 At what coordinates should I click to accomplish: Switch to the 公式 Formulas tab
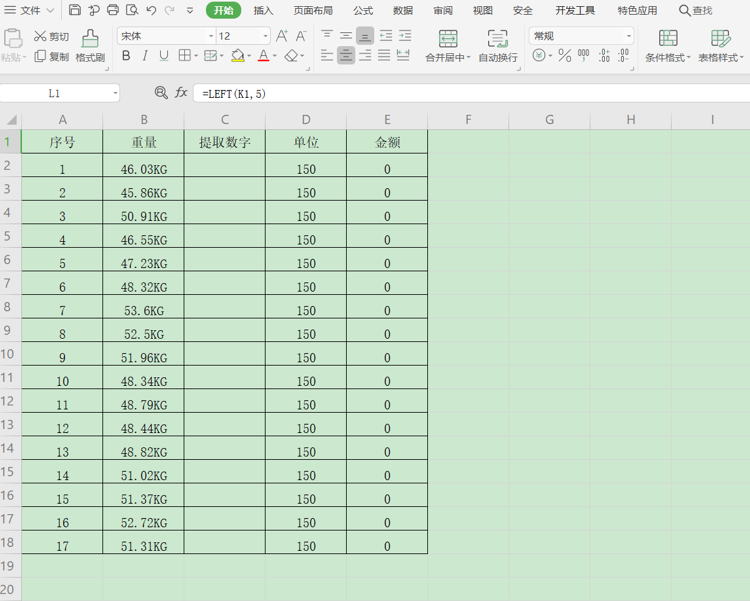363,10
